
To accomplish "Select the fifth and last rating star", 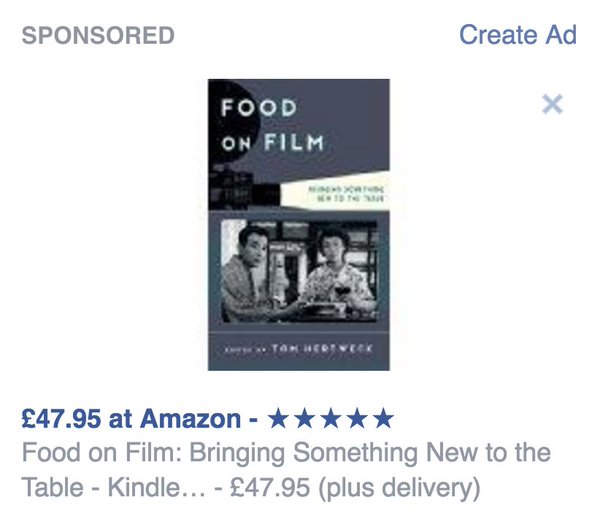I will pos(383,418).
